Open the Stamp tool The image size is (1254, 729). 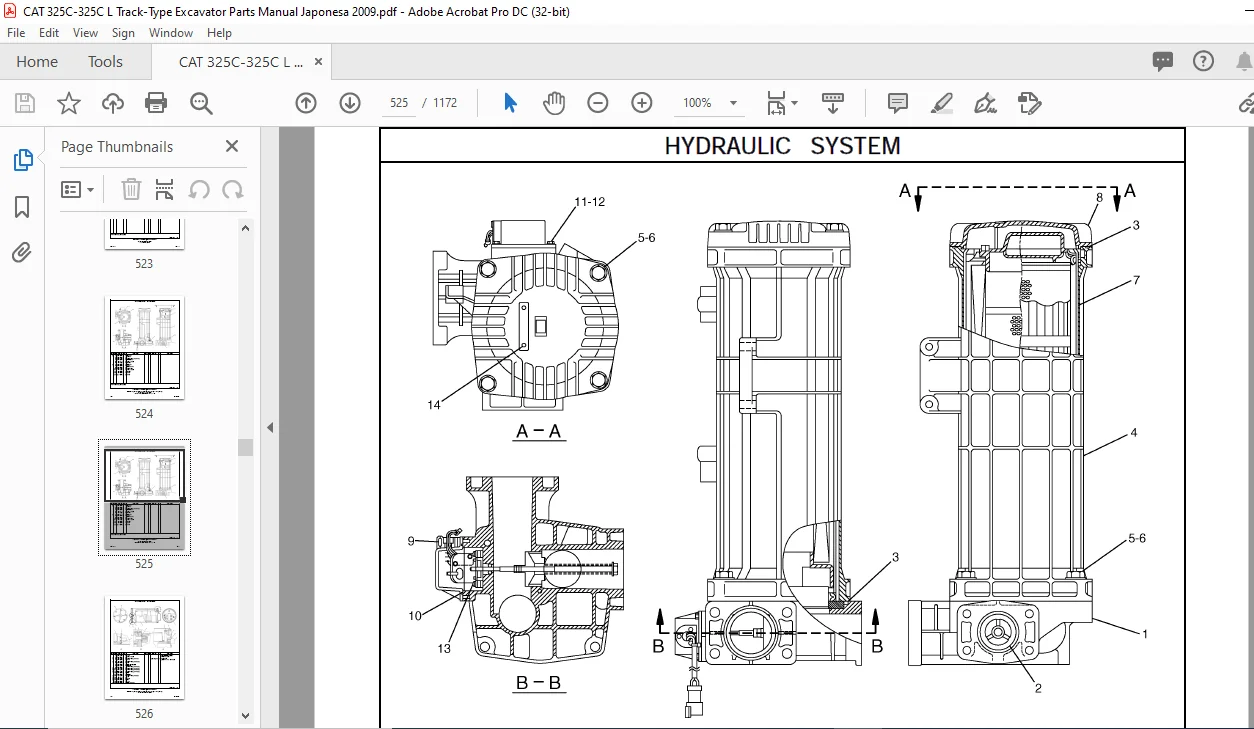pyautogui.click(x=1030, y=103)
